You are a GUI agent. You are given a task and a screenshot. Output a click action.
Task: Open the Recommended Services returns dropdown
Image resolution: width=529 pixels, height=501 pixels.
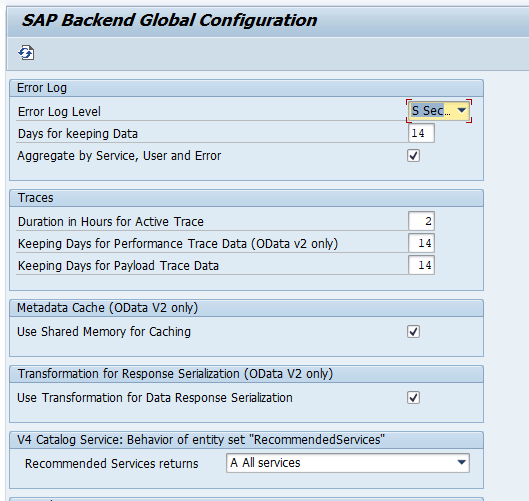[x=347, y=463]
